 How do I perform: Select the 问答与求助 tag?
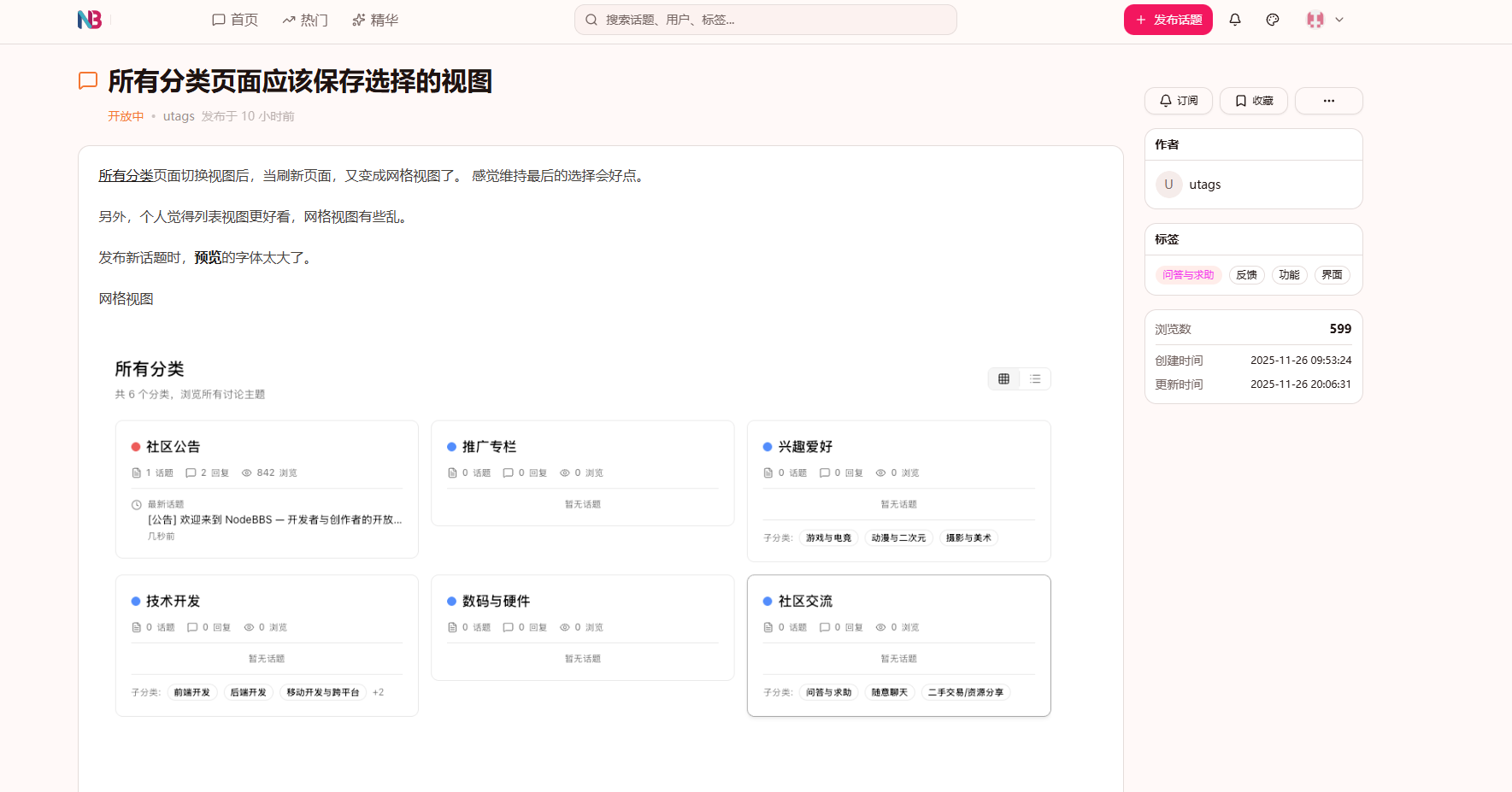[1188, 275]
